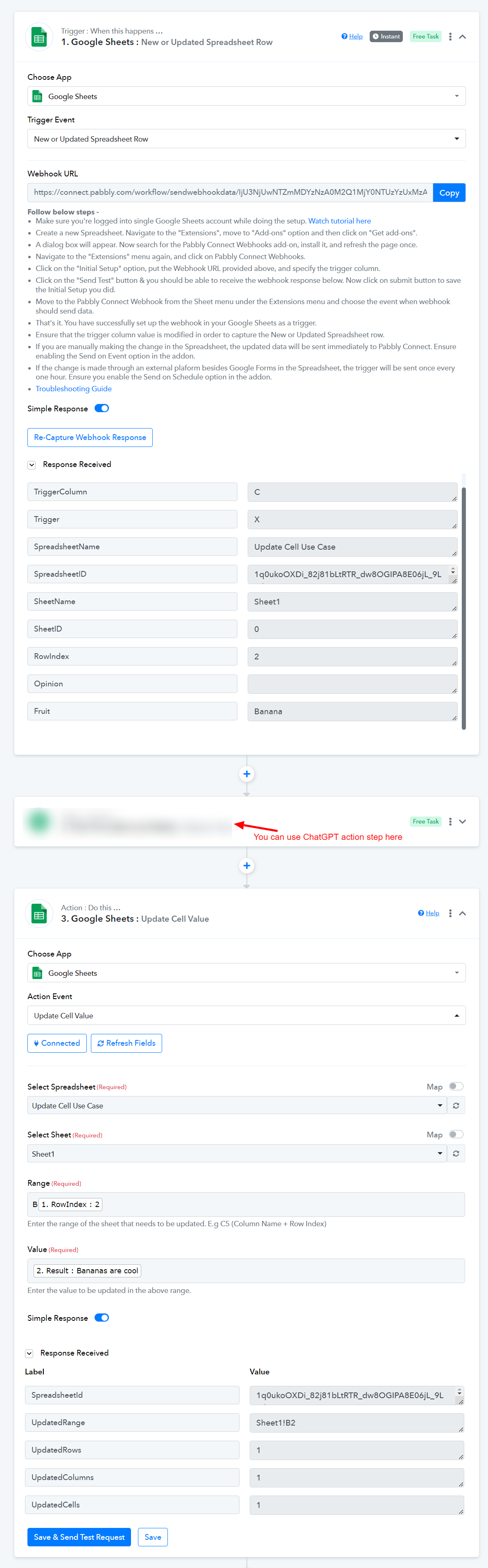Click the Google Sheets icon in step 1 header
The image size is (488, 1568).
point(39,37)
